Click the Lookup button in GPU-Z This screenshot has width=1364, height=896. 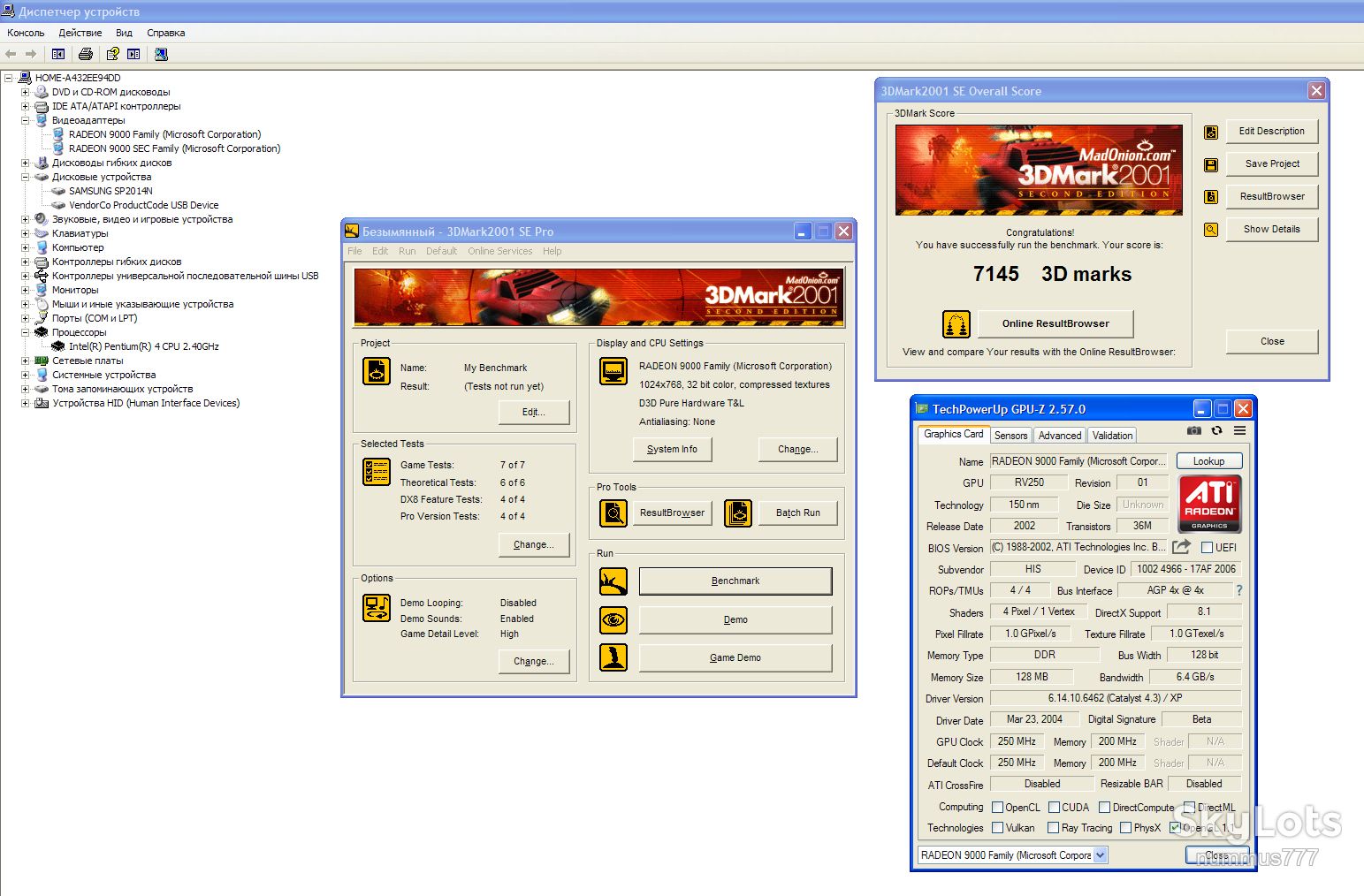[1208, 461]
